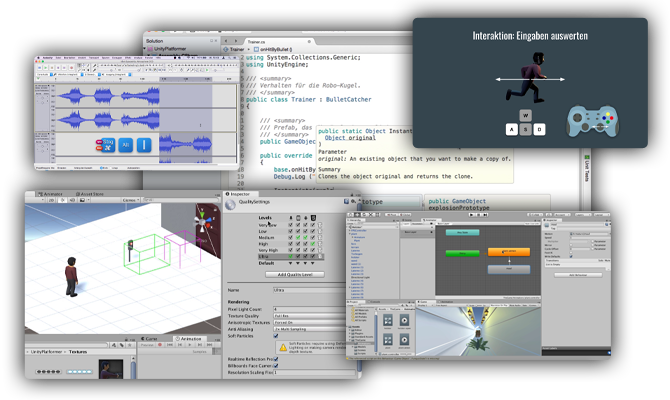
Task: Delete the Very Low quality level via trash icon
Action: [x=320, y=225]
